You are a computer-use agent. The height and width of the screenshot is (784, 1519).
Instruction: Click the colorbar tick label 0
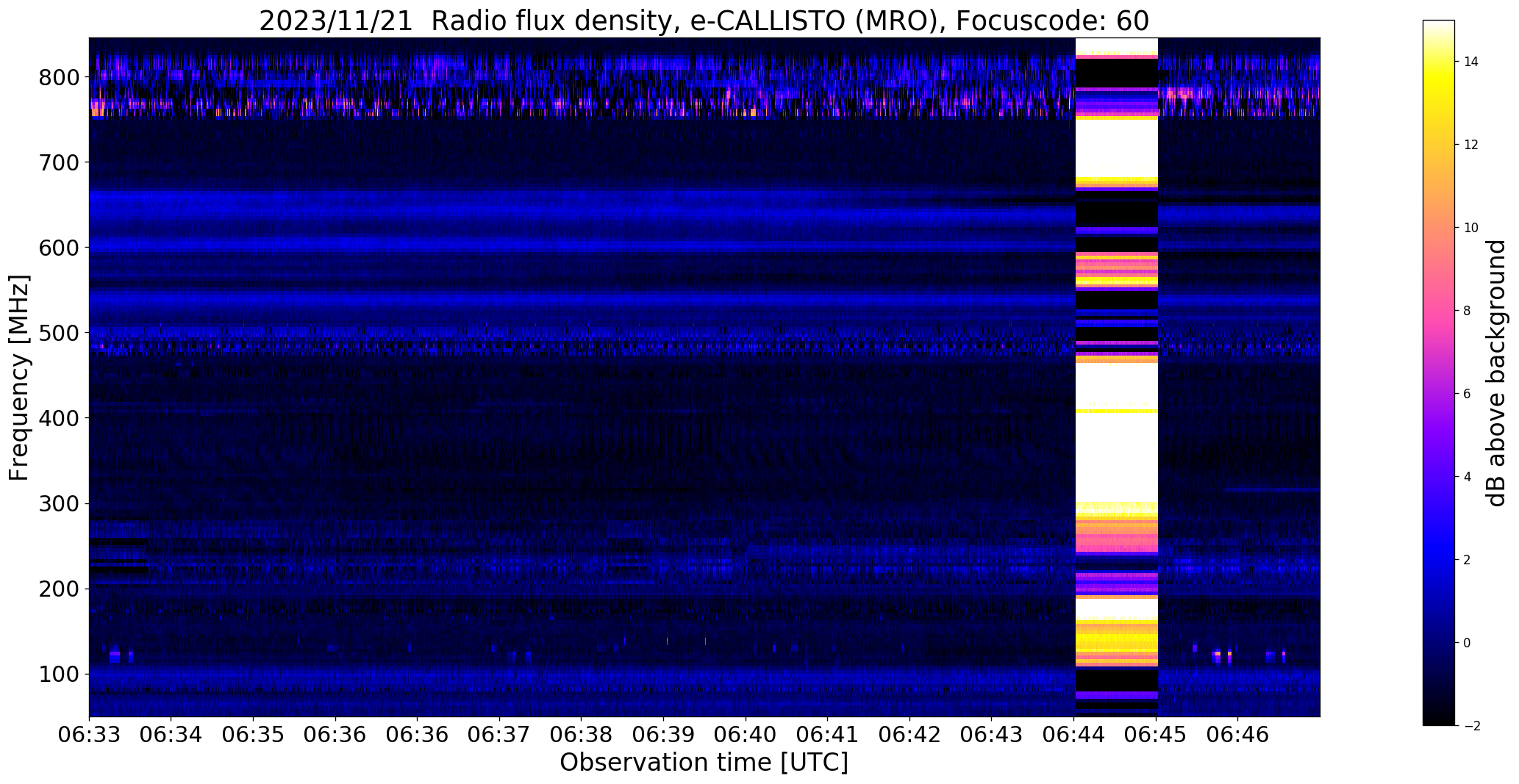pos(1468,643)
